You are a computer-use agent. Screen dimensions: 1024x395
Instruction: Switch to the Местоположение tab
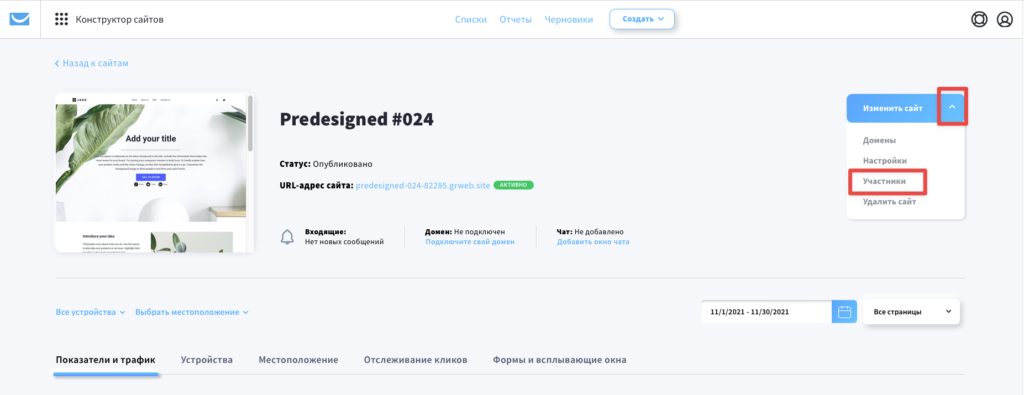point(298,360)
